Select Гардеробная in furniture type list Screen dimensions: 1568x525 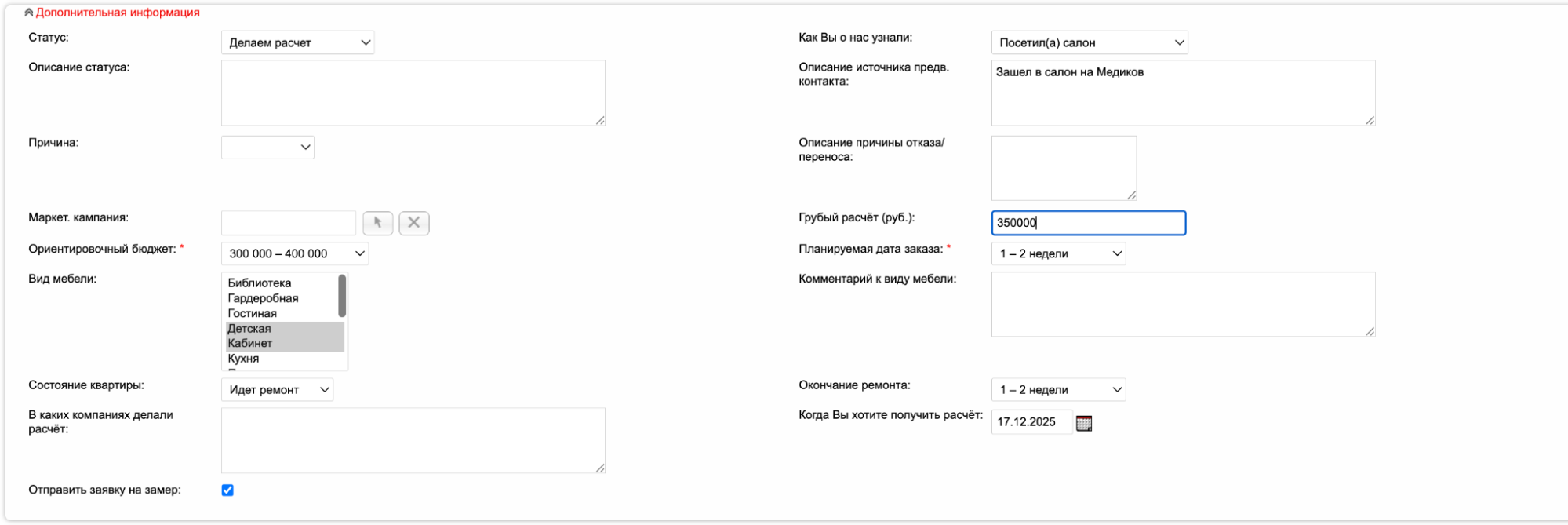[263, 298]
